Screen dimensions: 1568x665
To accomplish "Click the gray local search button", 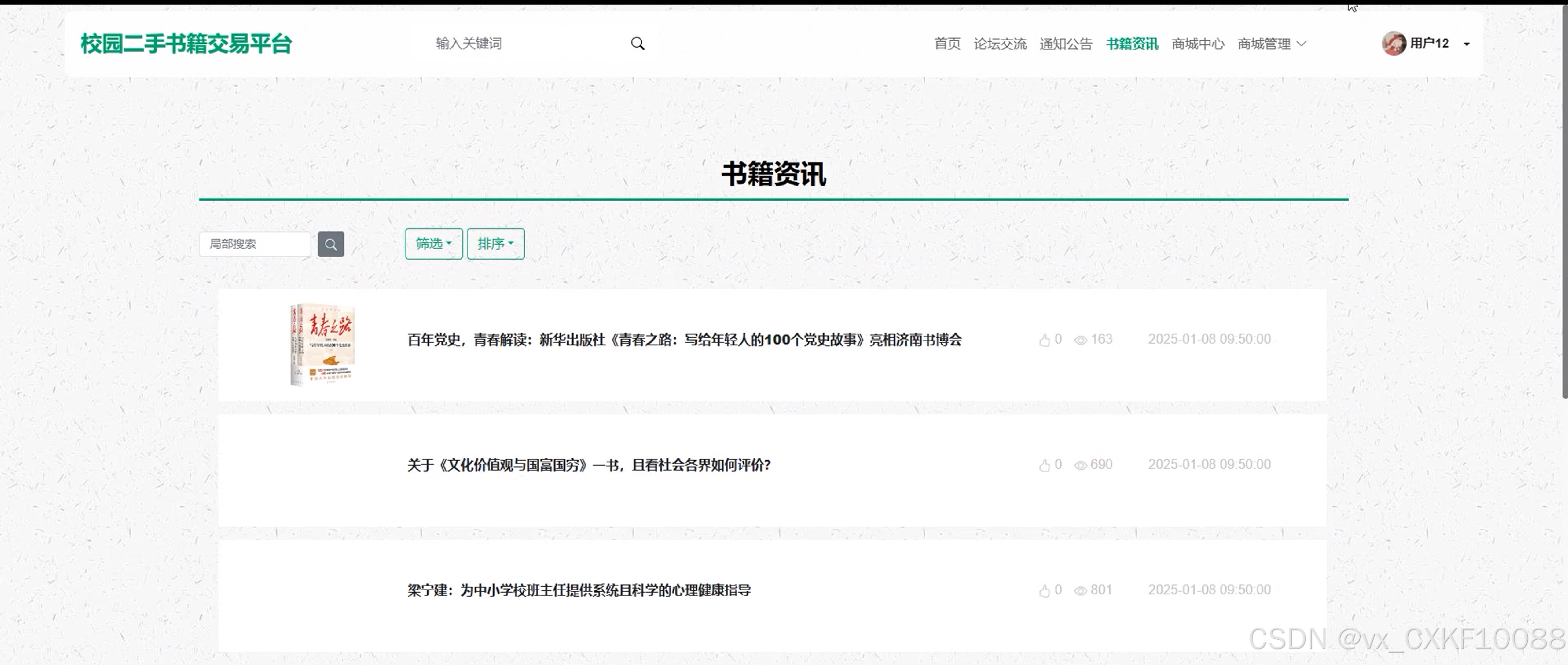I will (330, 244).
